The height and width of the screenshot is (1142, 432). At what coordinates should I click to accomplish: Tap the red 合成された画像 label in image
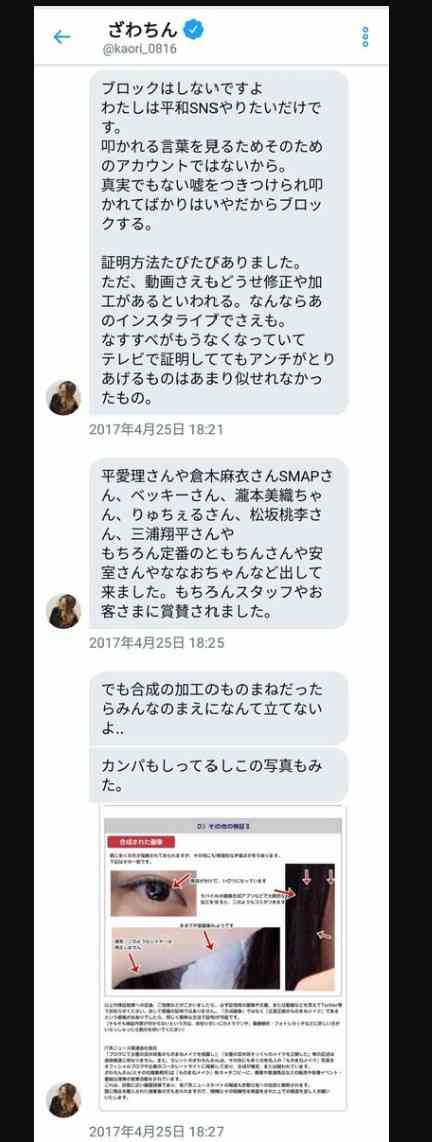coord(140,842)
